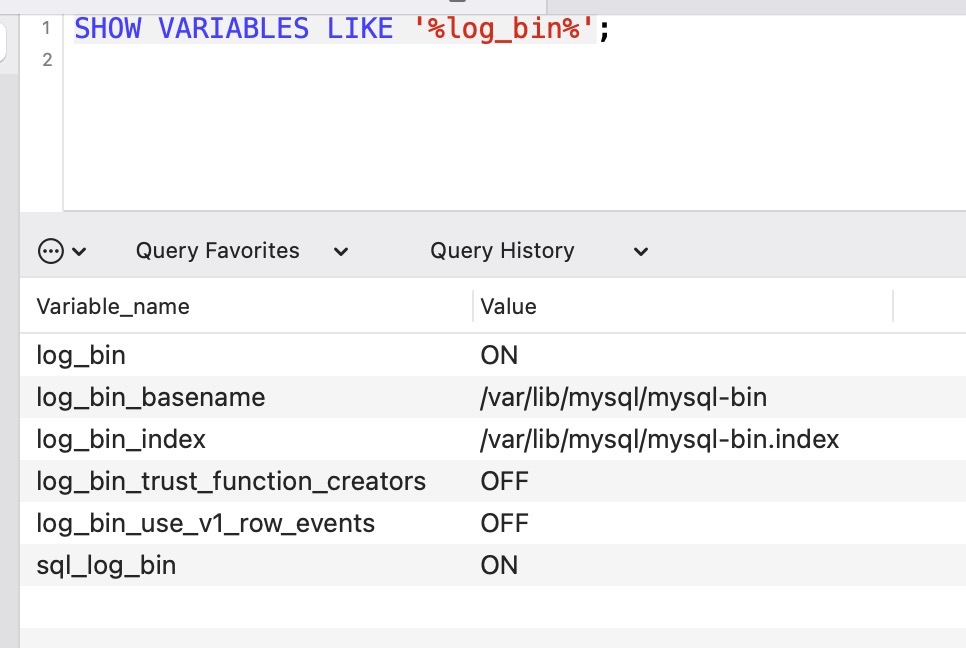This screenshot has width=966, height=648.
Task: Click into the SQL query editor line 1
Action: tap(342, 28)
